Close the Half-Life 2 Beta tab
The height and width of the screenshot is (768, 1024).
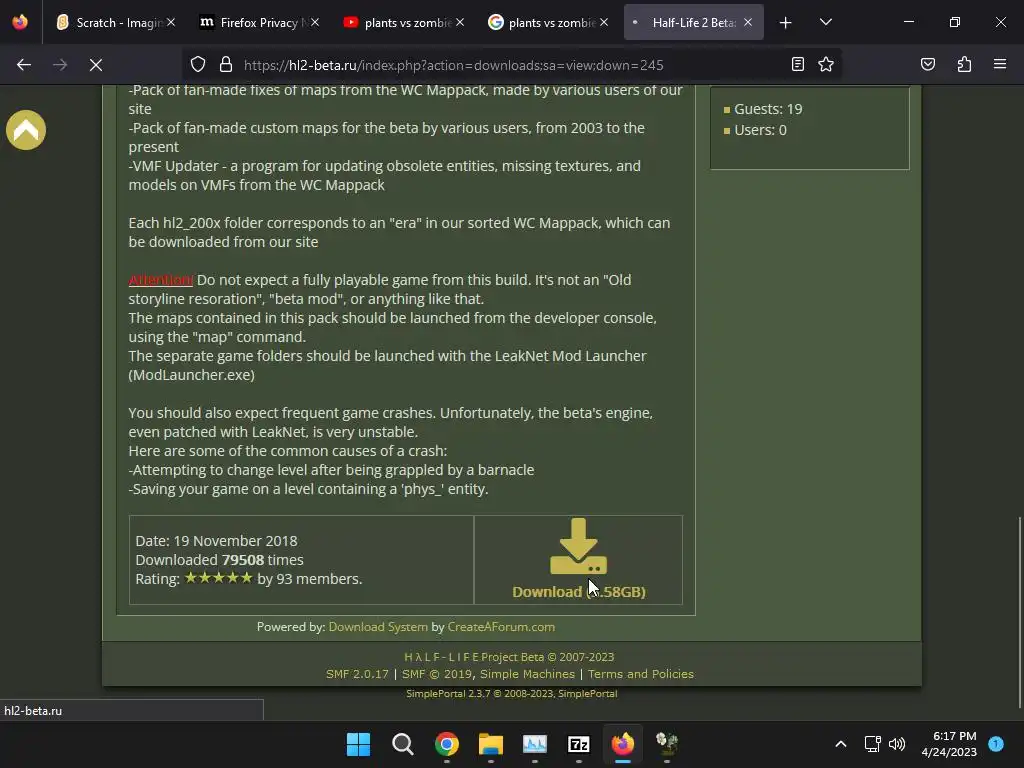point(748,22)
